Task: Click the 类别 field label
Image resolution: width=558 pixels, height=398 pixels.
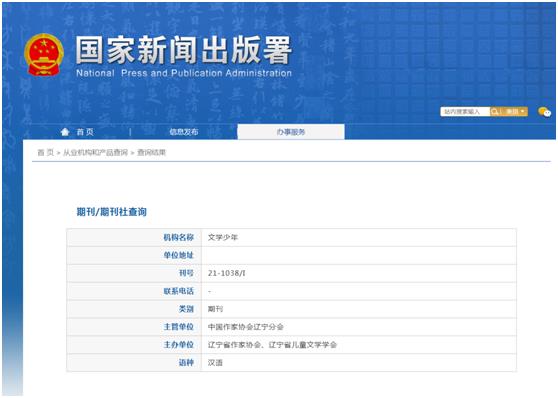Action: pos(186,309)
